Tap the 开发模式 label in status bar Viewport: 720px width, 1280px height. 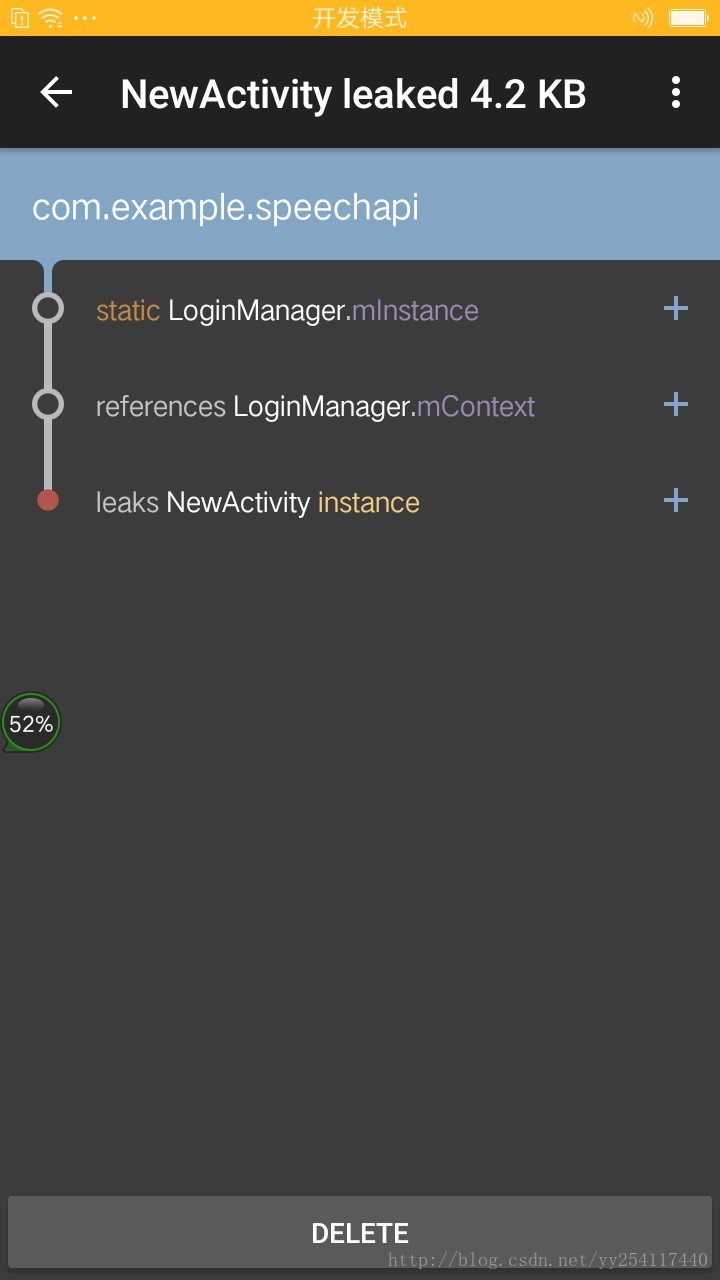(x=360, y=18)
